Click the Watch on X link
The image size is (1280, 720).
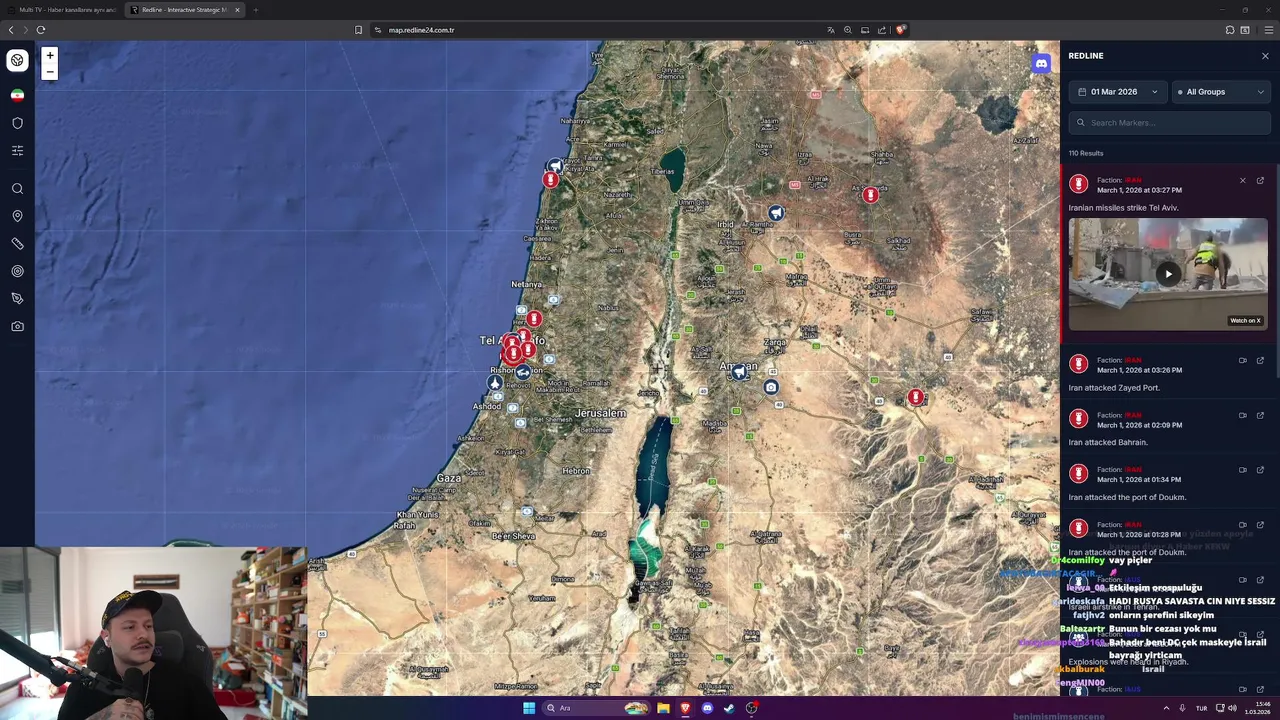click(1245, 321)
